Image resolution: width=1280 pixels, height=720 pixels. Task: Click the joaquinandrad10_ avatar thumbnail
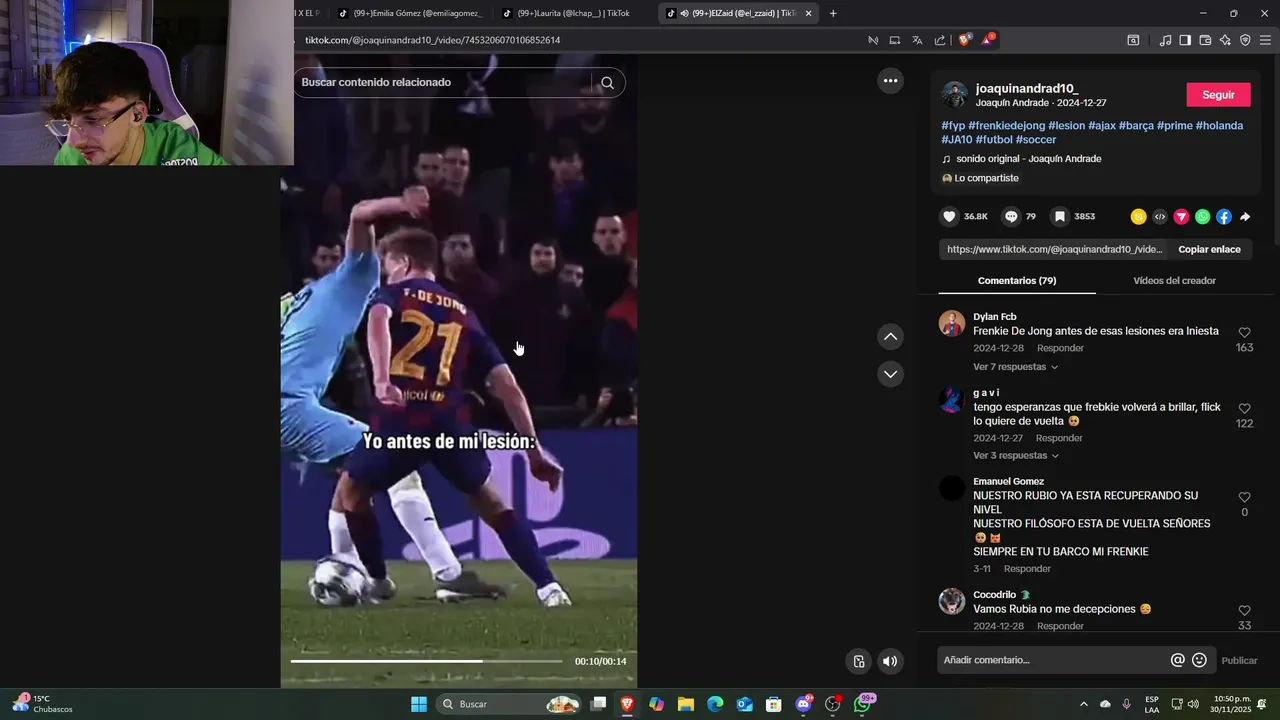[x=954, y=95]
